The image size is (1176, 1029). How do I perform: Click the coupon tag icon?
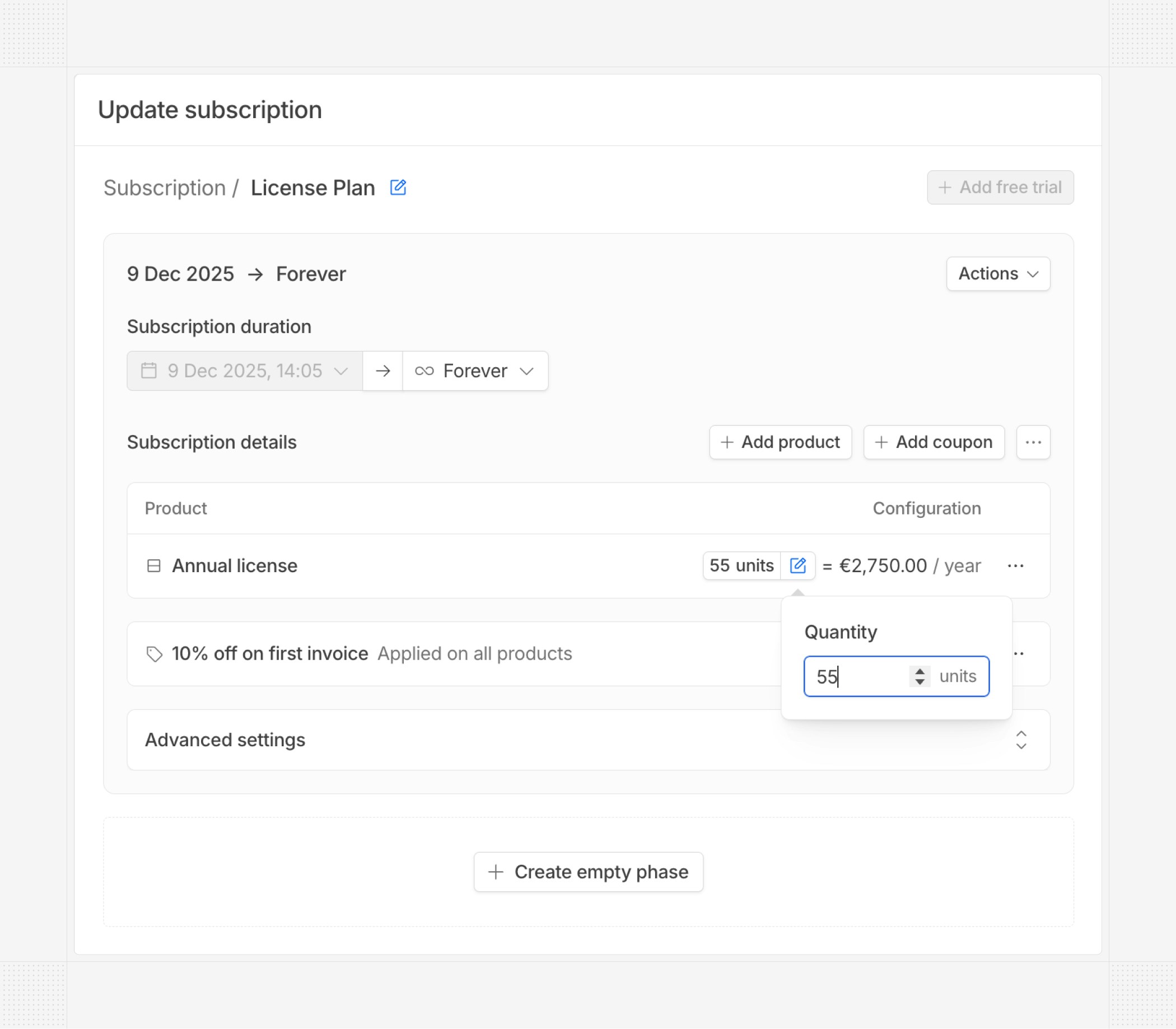pyautogui.click(x=154, y=654)
